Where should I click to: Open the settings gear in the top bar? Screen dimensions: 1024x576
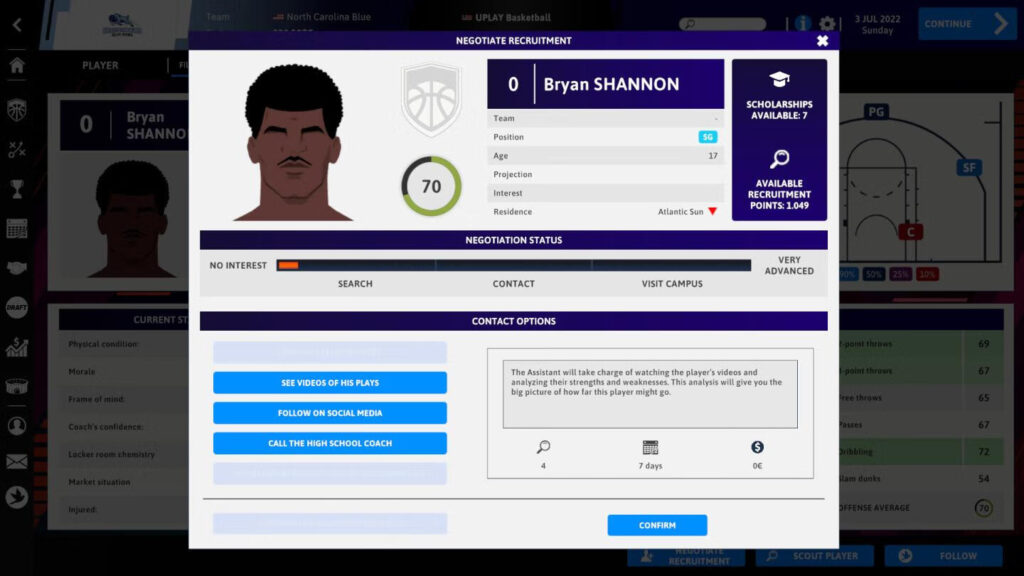click(x=827, y=23)
